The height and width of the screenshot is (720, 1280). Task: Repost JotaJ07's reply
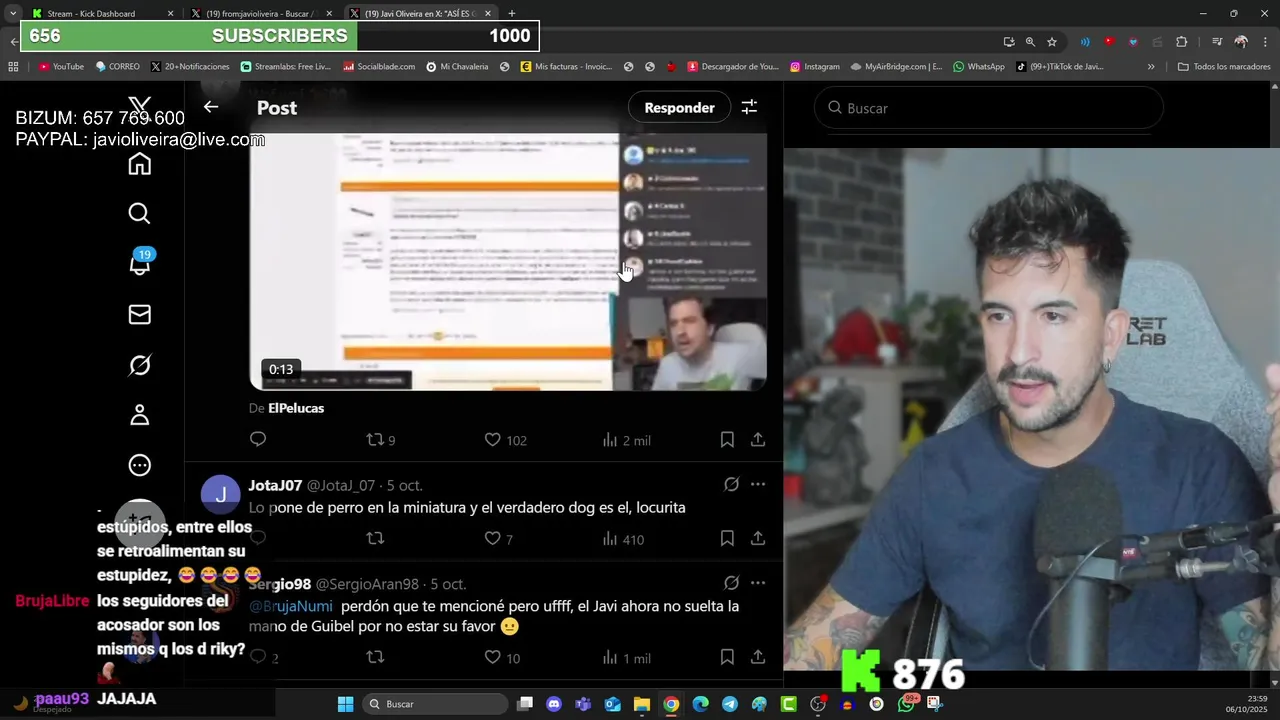(x=375, y=538)
